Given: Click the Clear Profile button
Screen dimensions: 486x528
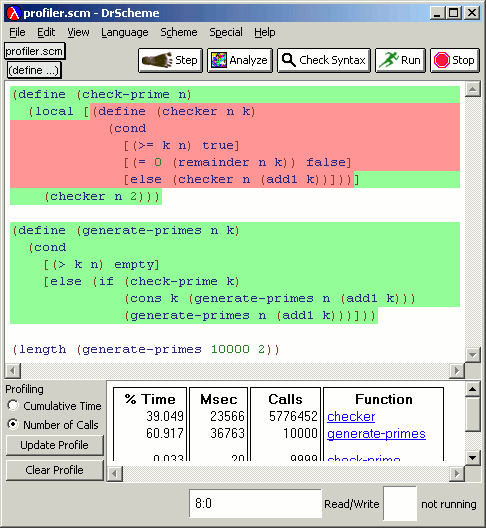Looking at the screenshot, I should coord(55,470).
